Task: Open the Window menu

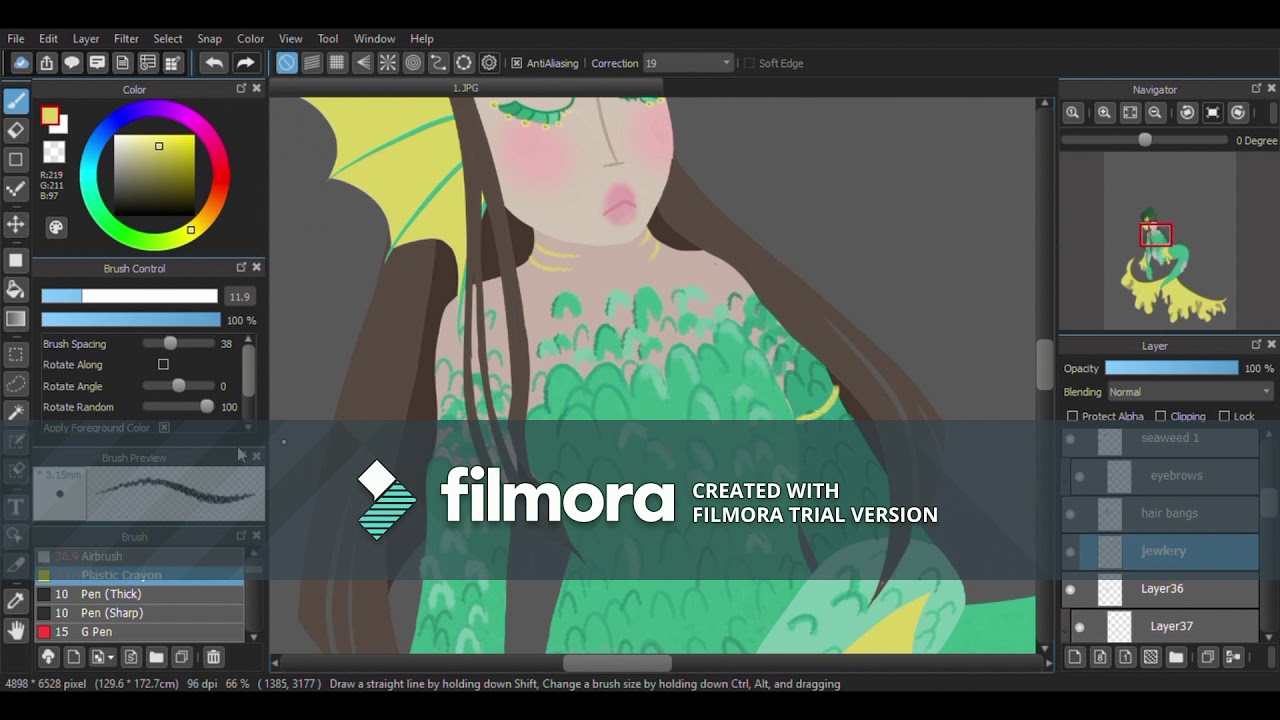Action: (374, 39)
